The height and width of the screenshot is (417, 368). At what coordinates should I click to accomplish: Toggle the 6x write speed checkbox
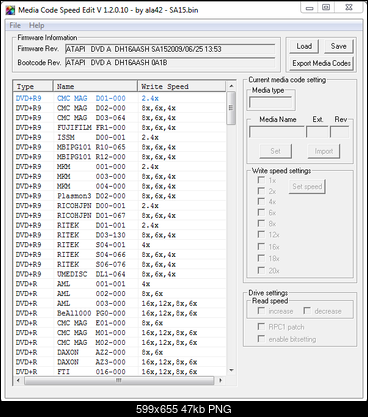click(x=261, y=213)
